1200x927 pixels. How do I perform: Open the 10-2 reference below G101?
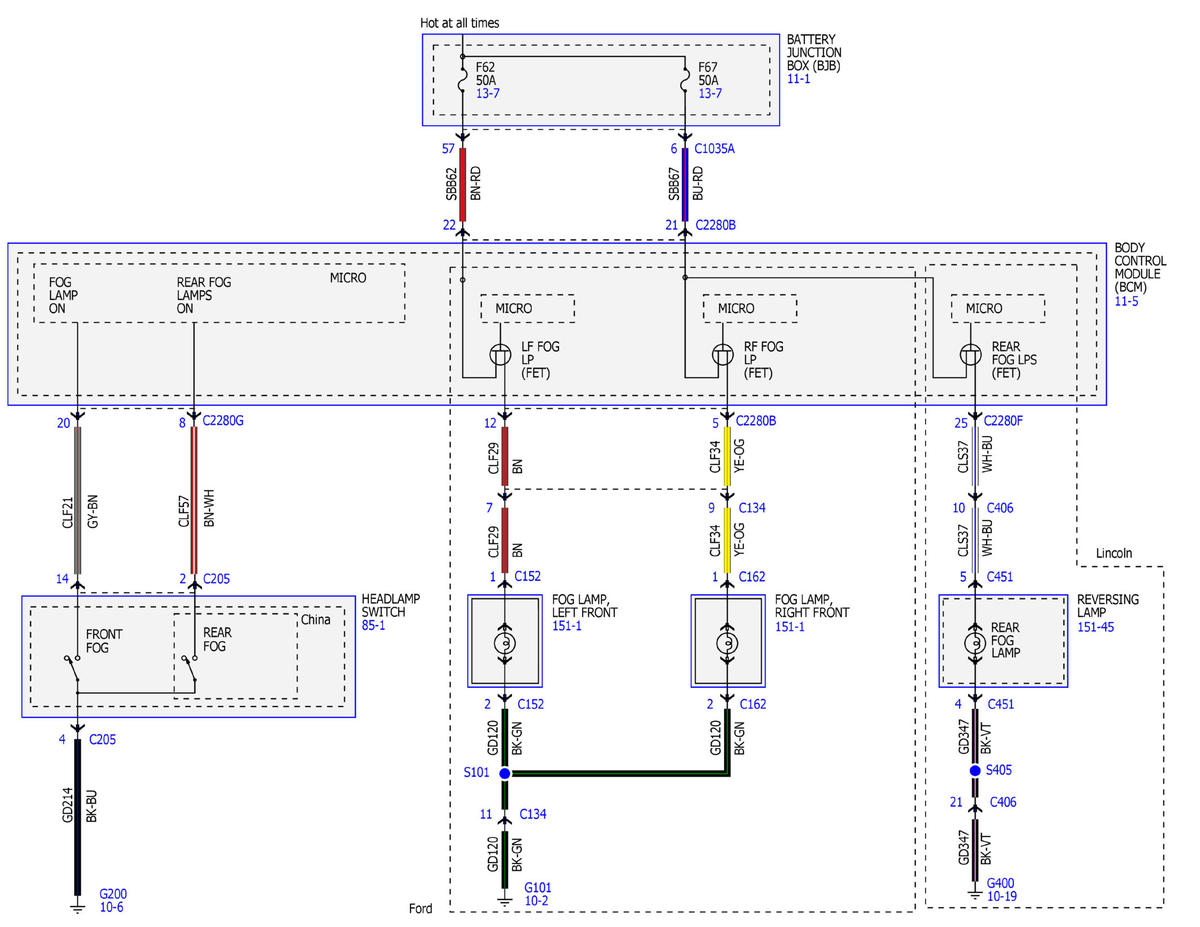537,901
